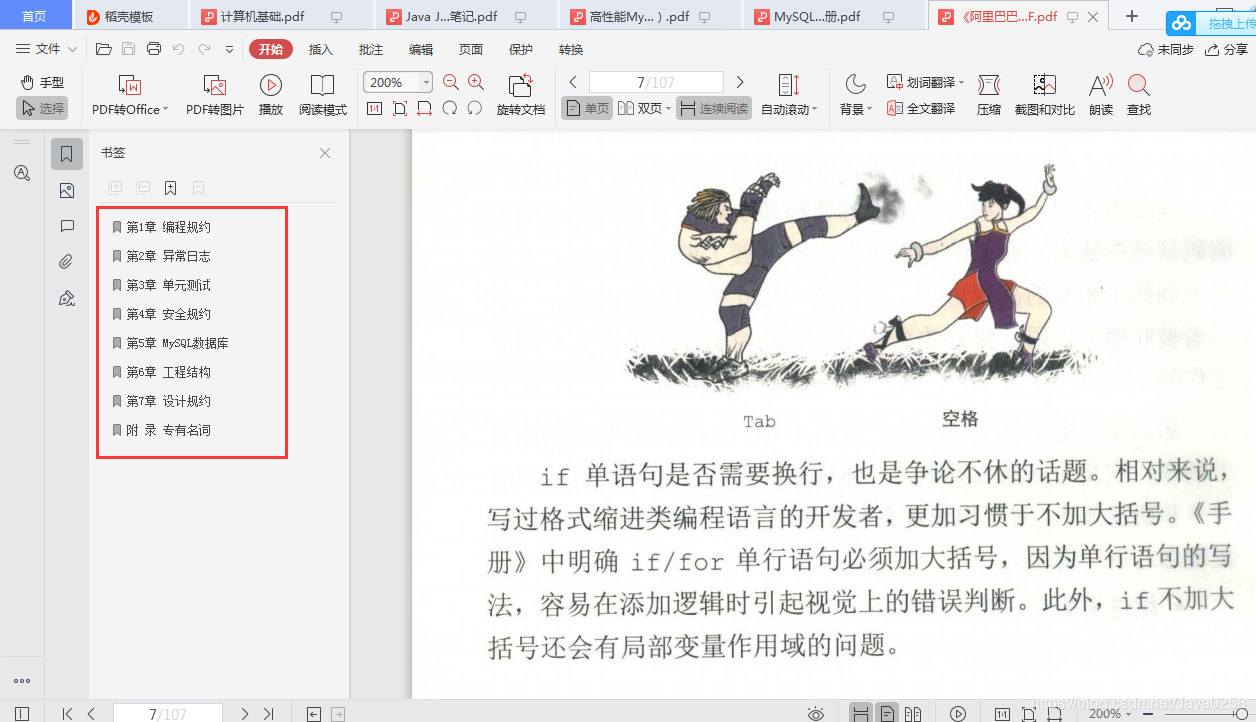
Task: Open thumbnails panel in sidebar
Action: (67, 190)
